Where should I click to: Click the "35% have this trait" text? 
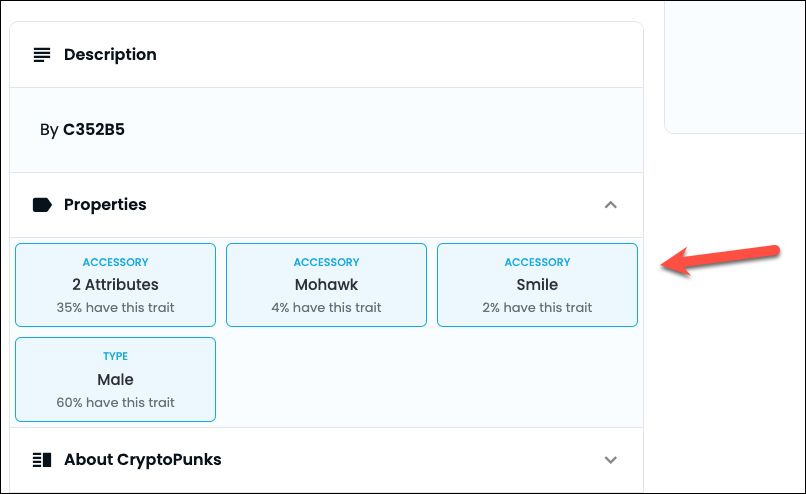pyautogui.click(x=115, y=308)
